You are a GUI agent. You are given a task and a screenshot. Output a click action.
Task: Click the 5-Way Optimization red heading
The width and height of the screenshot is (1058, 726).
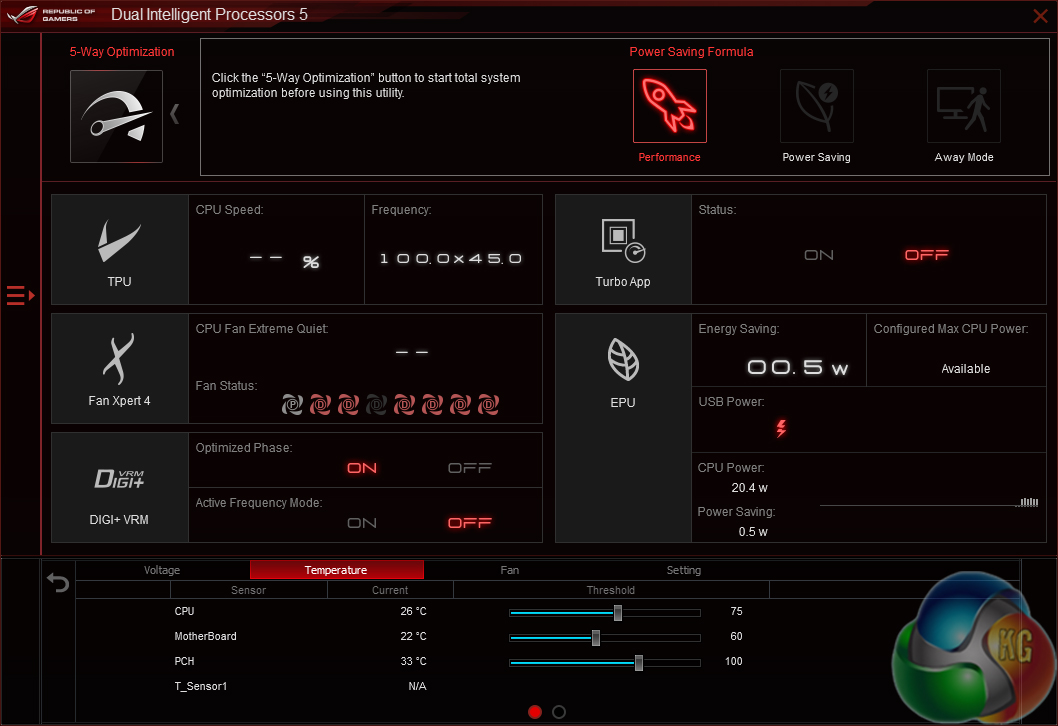pyautogui.click(x=121, y=52)
